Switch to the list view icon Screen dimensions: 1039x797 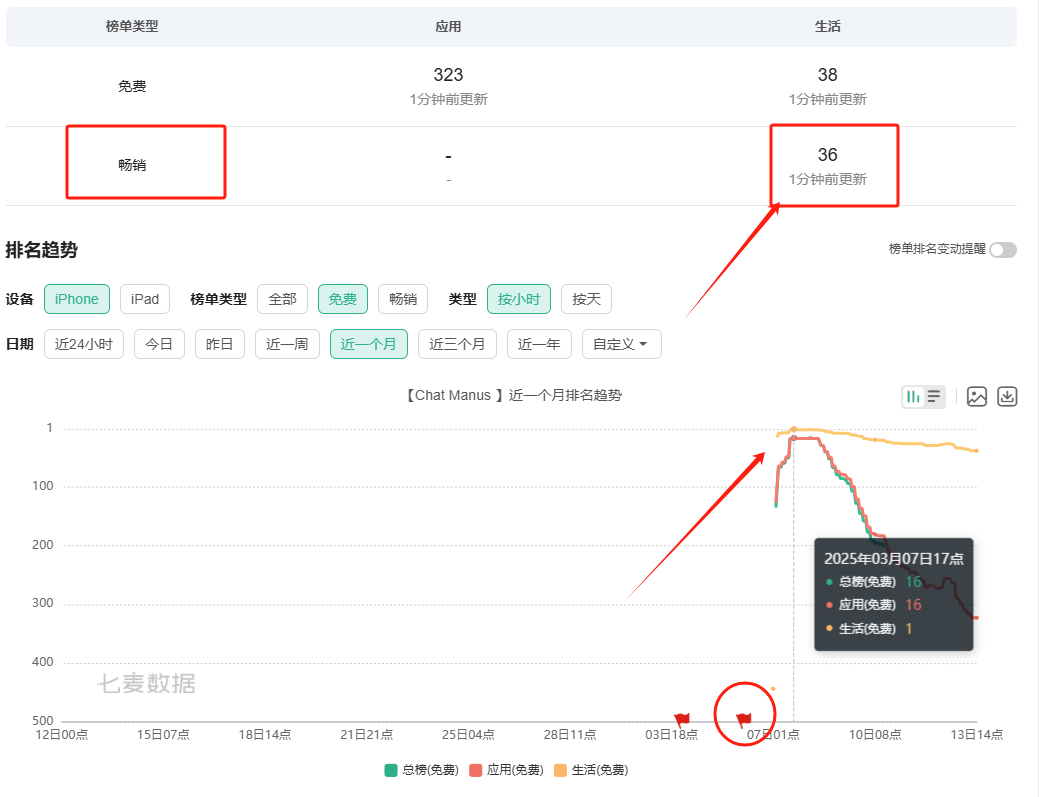click(x=934, y=397)
